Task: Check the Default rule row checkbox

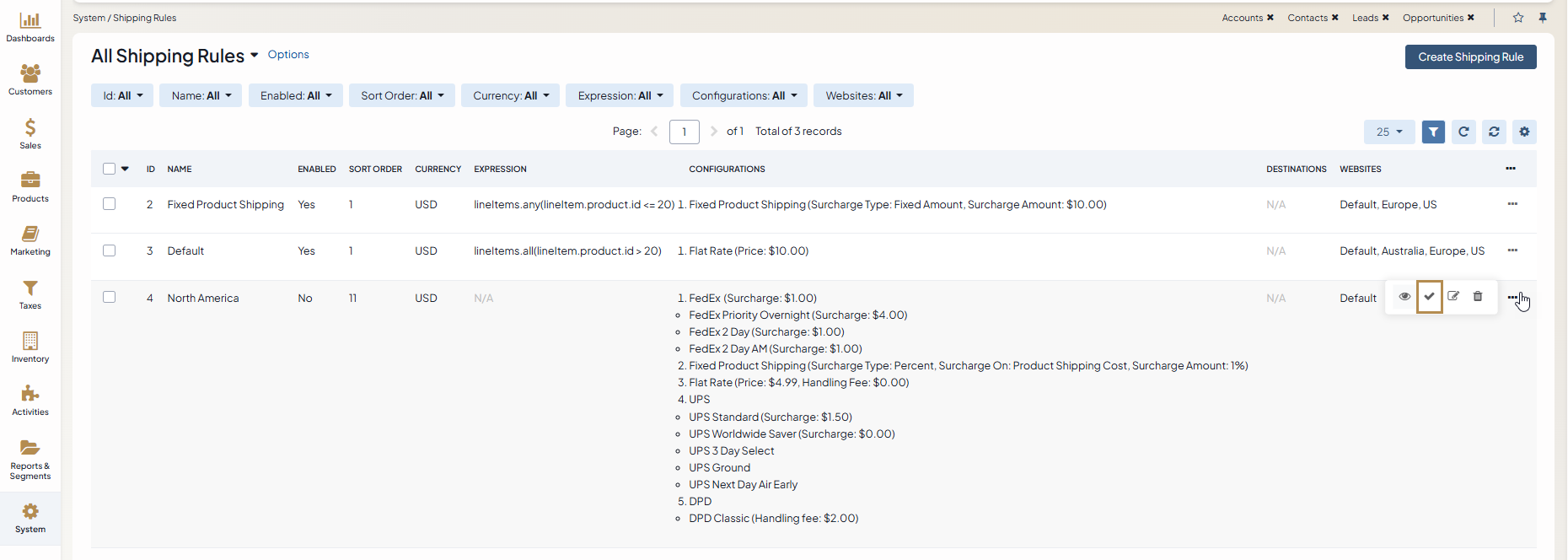Action: 110,250
